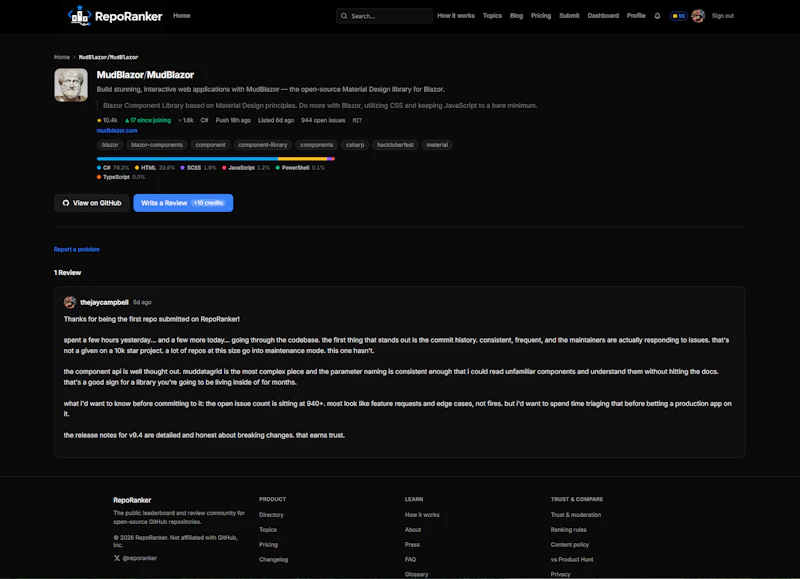Image resolution: width=800 pixels, height=579 pixels.
Task: Click the search magnifier icon
Action: click(344, 16)
